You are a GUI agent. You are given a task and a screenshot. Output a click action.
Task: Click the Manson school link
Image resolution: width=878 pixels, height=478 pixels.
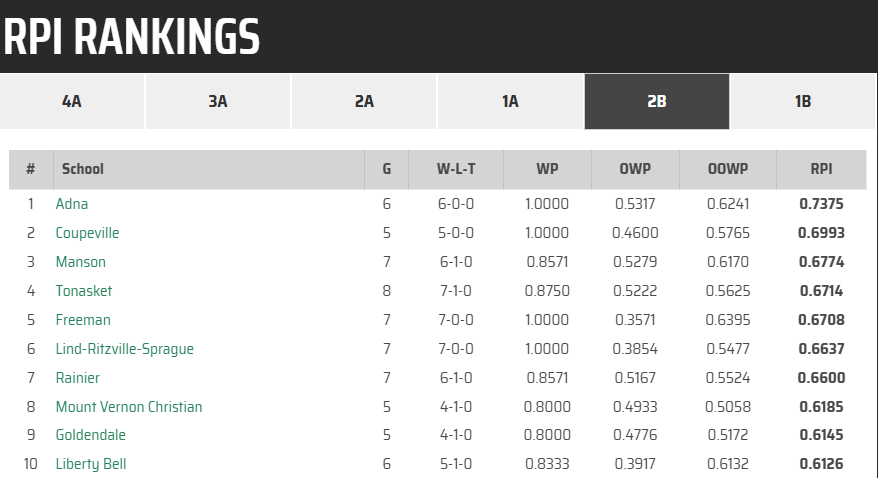coord(80,262)
